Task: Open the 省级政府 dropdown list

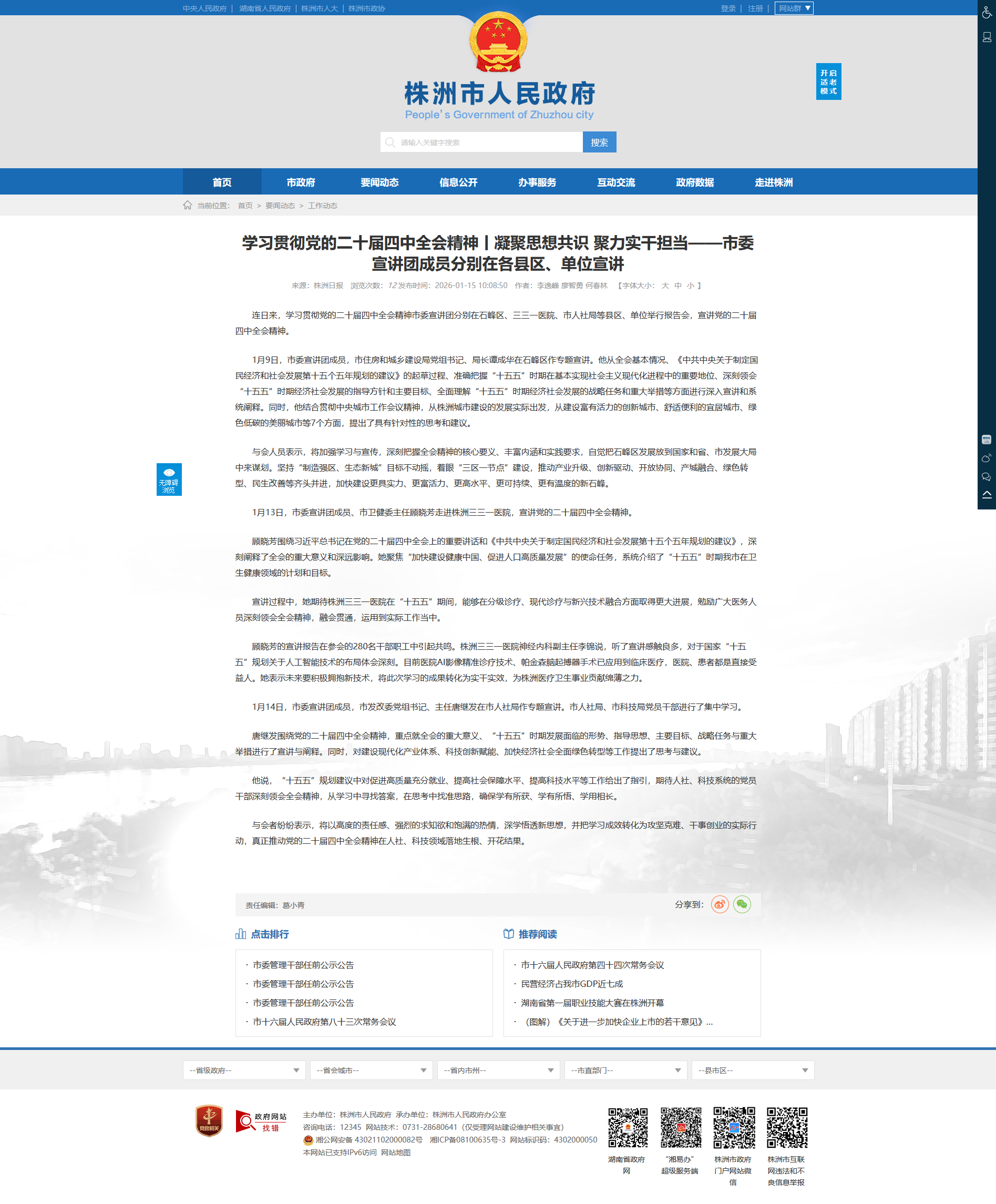Action: [243, 1070]
